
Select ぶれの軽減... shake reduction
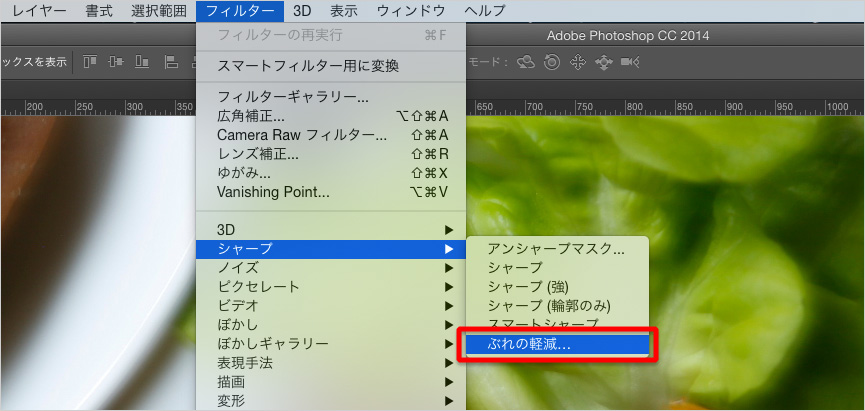pos(557,345)
